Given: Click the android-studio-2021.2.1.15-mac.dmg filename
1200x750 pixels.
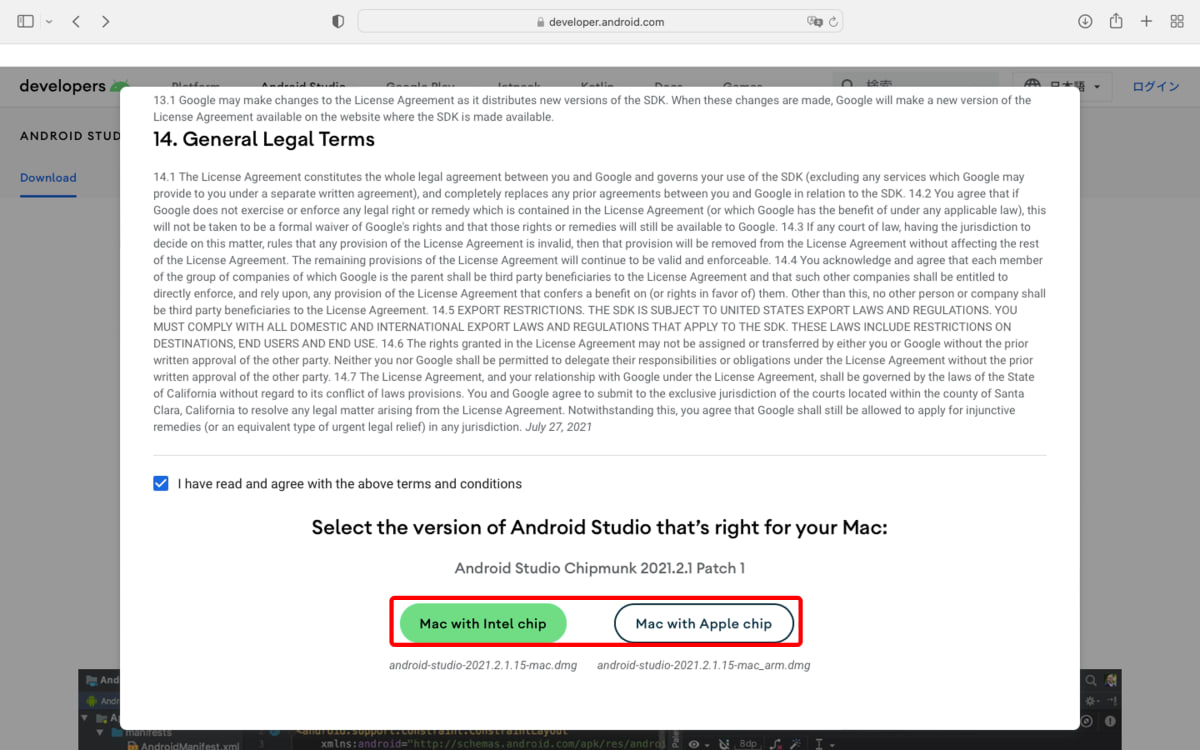Looking at the screenshot, I should tap(483, 665).
